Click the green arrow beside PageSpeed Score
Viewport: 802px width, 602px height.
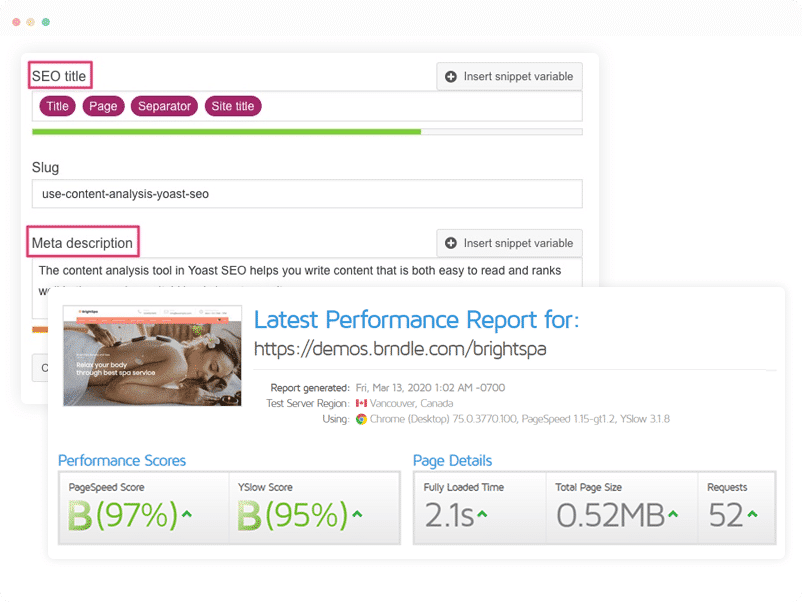coord(187,514)
